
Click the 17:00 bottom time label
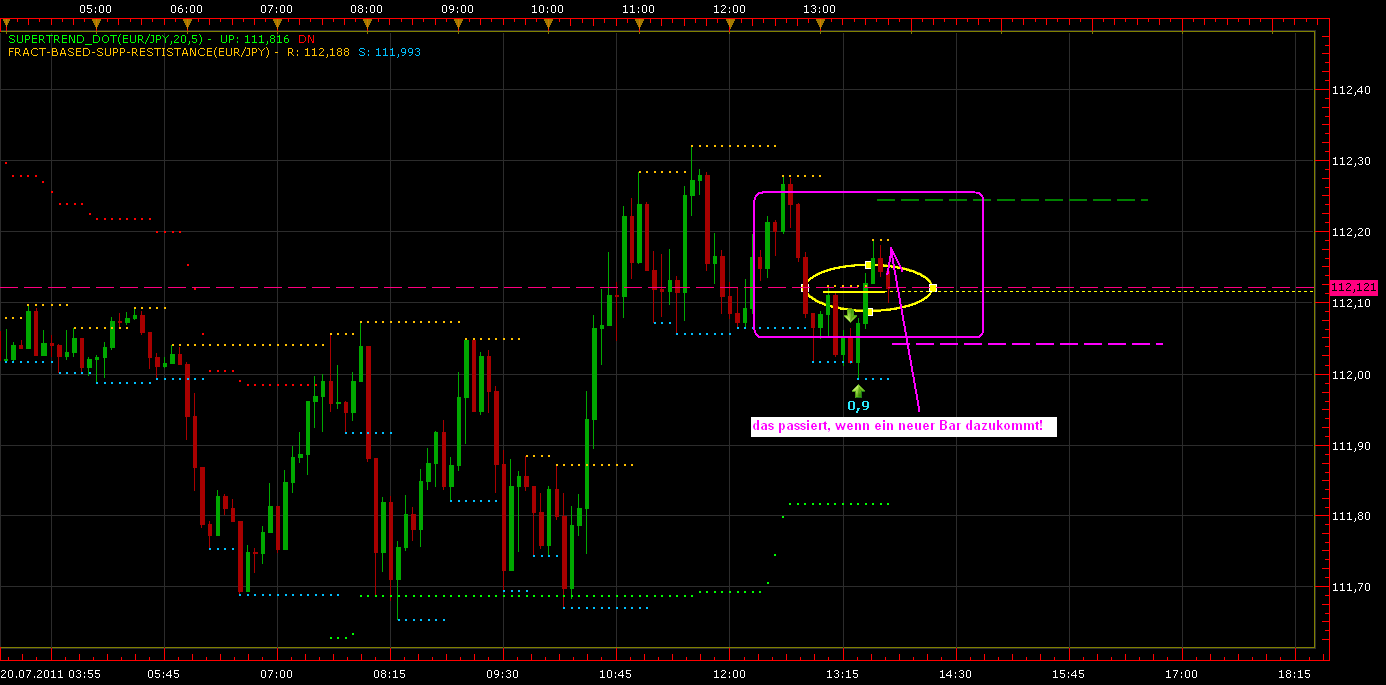coord(1182,674)
